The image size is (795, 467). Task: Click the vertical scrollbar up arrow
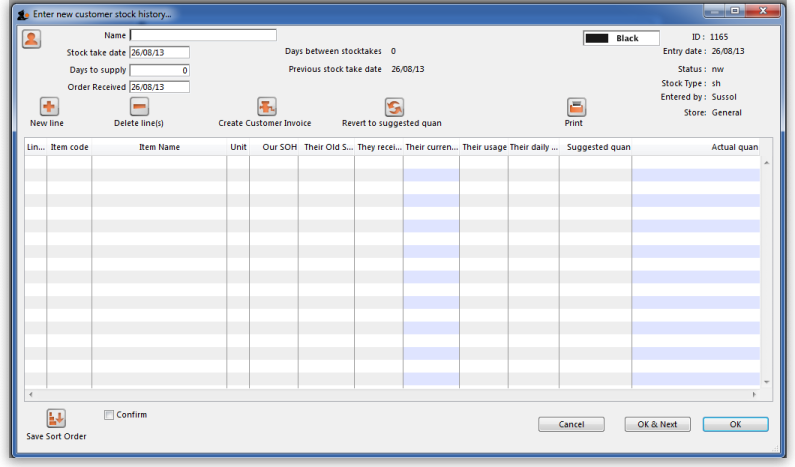(767, 163)
